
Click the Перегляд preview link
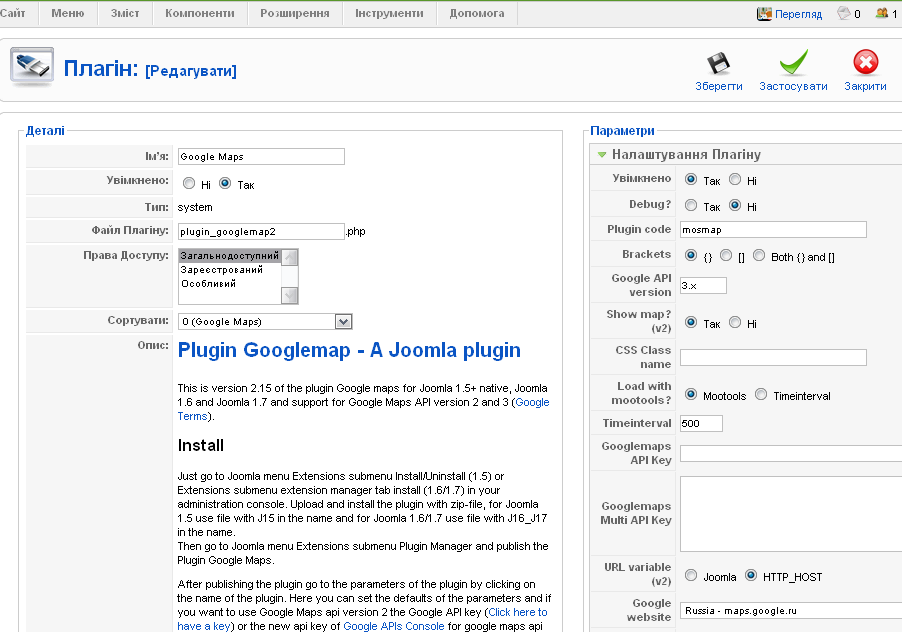click(x=798, y=14)
